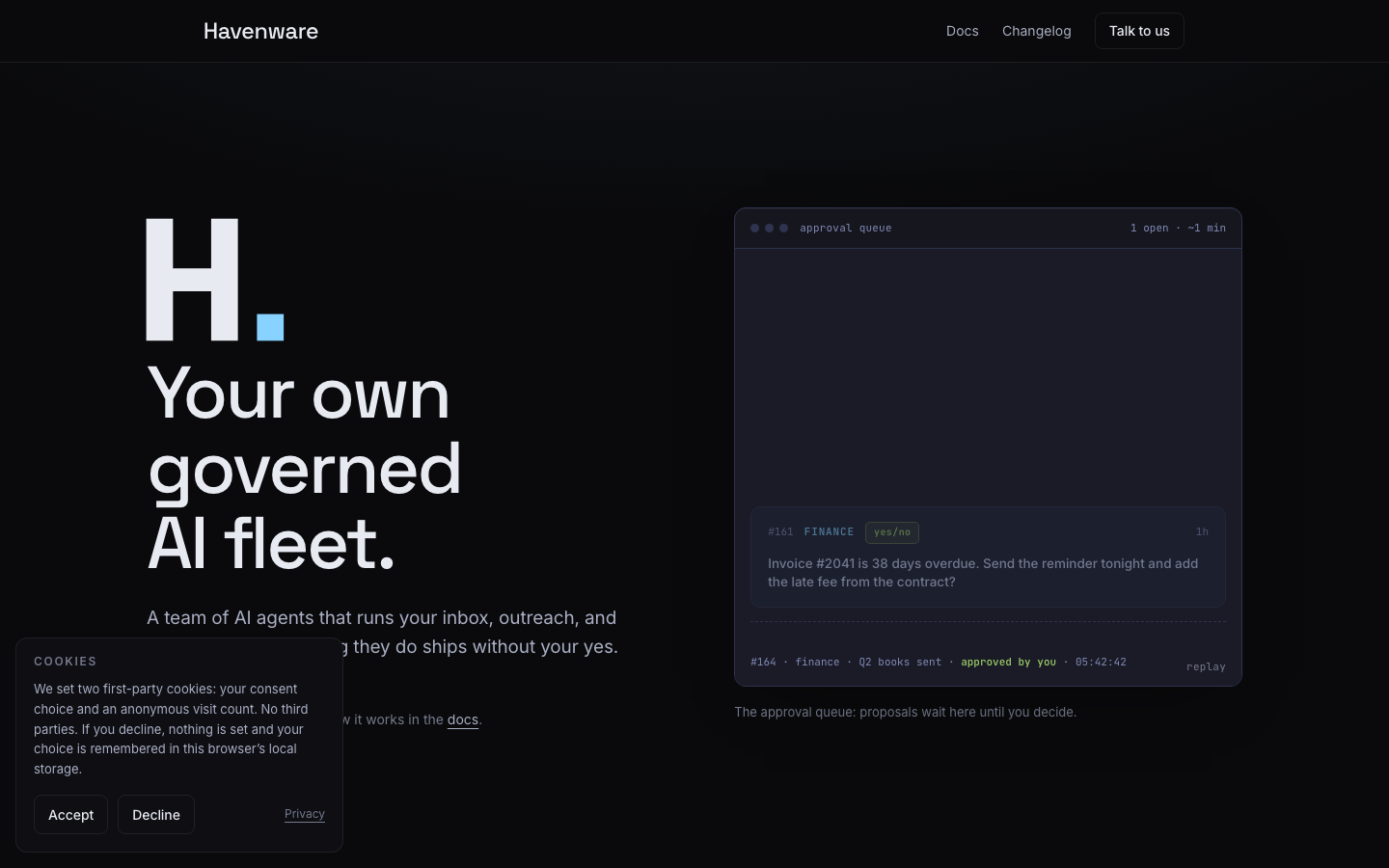The width and height of the screenshot is (1389, 868).
Task: Click the 'Your own governed AI fleet.' headline
Action: tap(305, 469)
